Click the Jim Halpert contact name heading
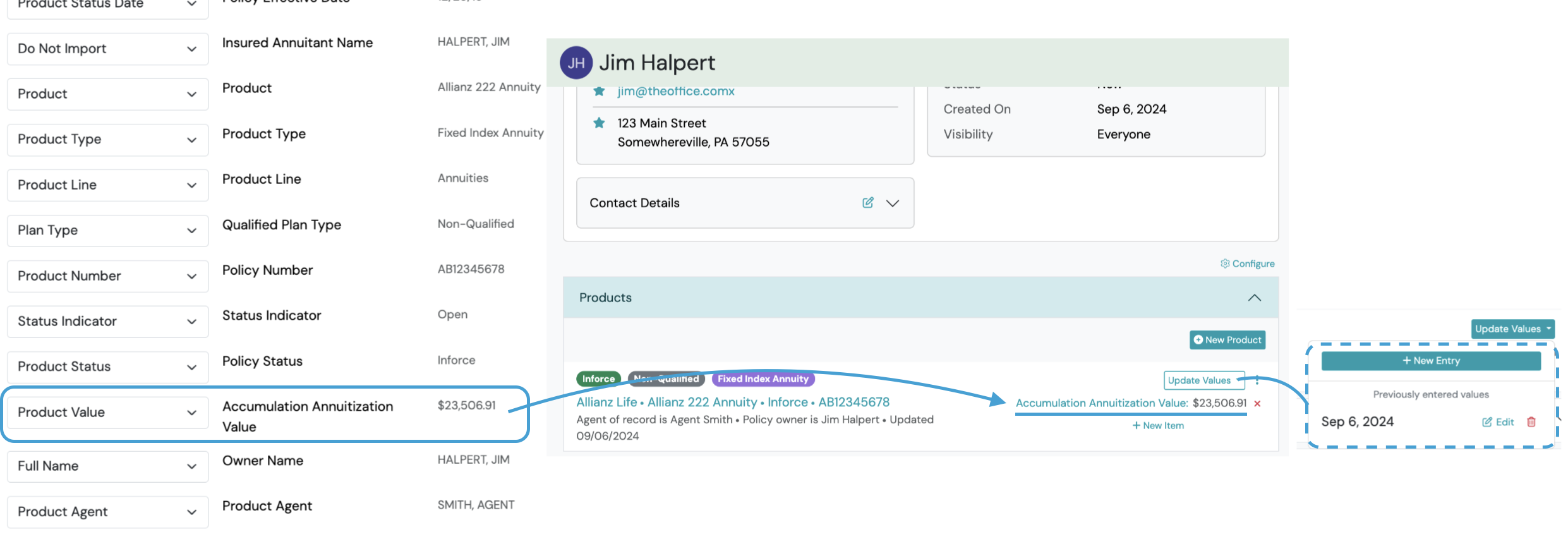Viewport: 1568px width, 551px height. (657, 63)
